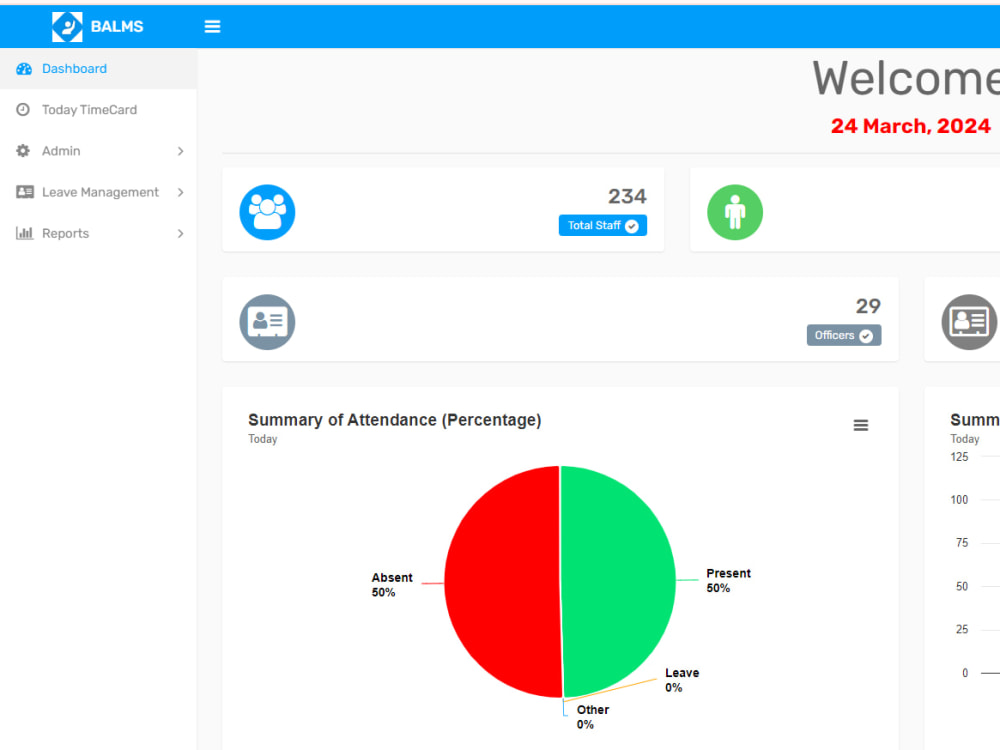Image resolution: width=1000 pixels, height=750 pixels.
Task: Click the green person icon
Action: 735,212
